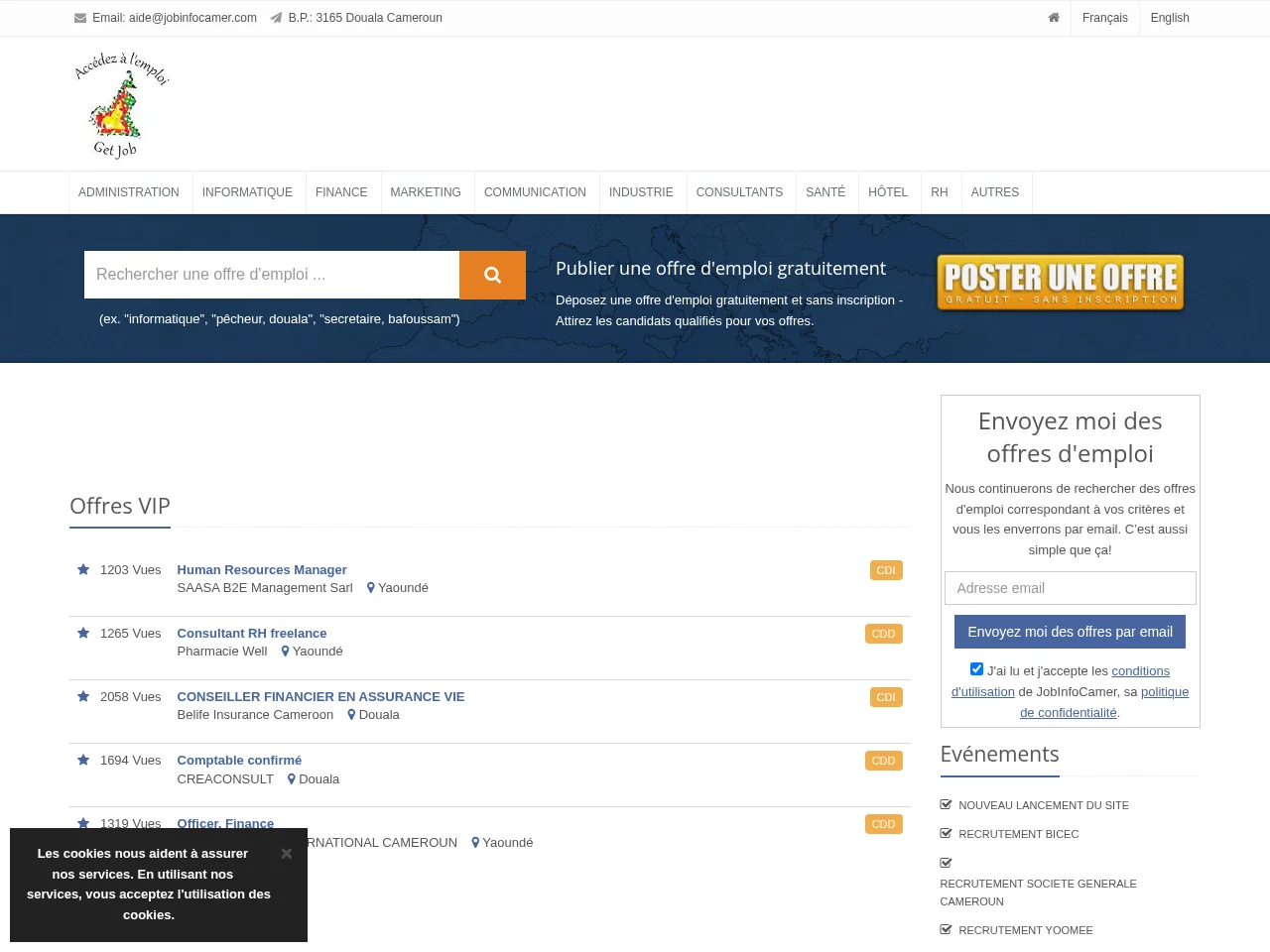The width and height of the screenshot is (1270, 952).
Task: Click the Poster une offre banner button
Action: click(x=1061, y=283)
